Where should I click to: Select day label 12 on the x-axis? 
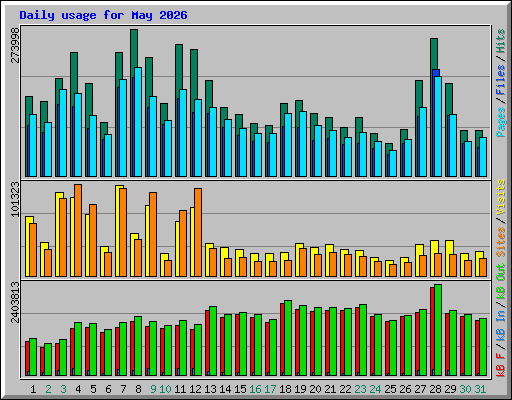[x=195, y=389]
